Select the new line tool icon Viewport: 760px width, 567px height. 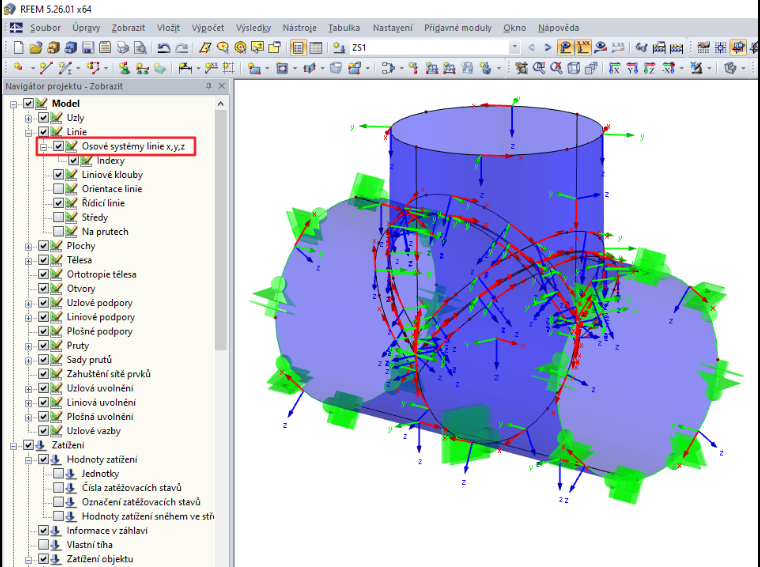(46, 68)
